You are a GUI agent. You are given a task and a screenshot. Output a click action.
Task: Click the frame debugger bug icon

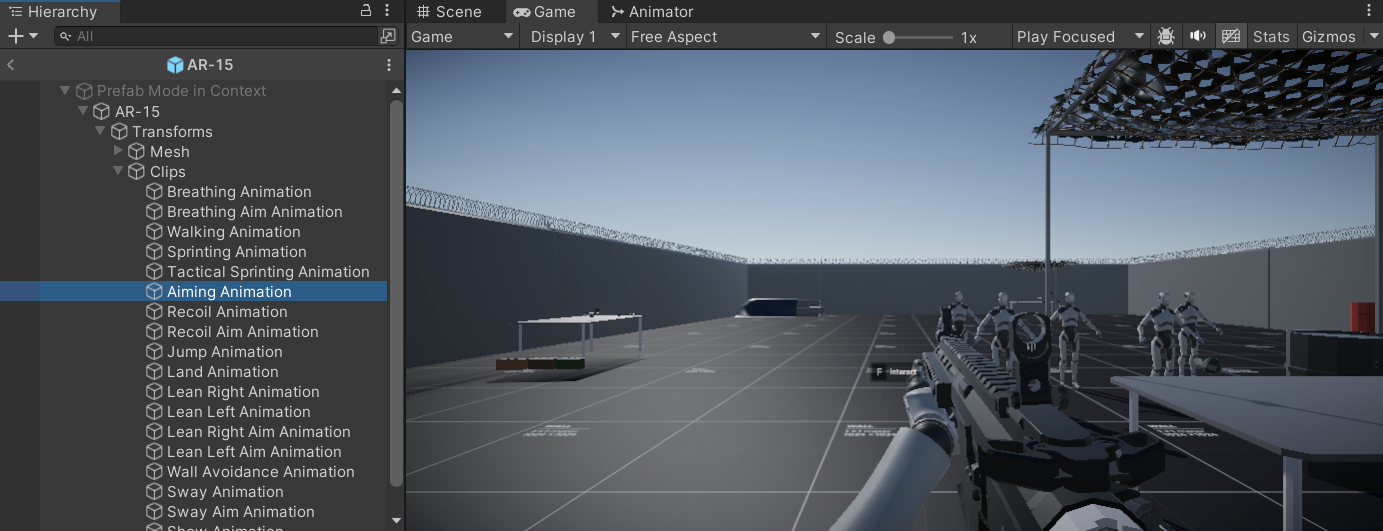coord(1166,36)
